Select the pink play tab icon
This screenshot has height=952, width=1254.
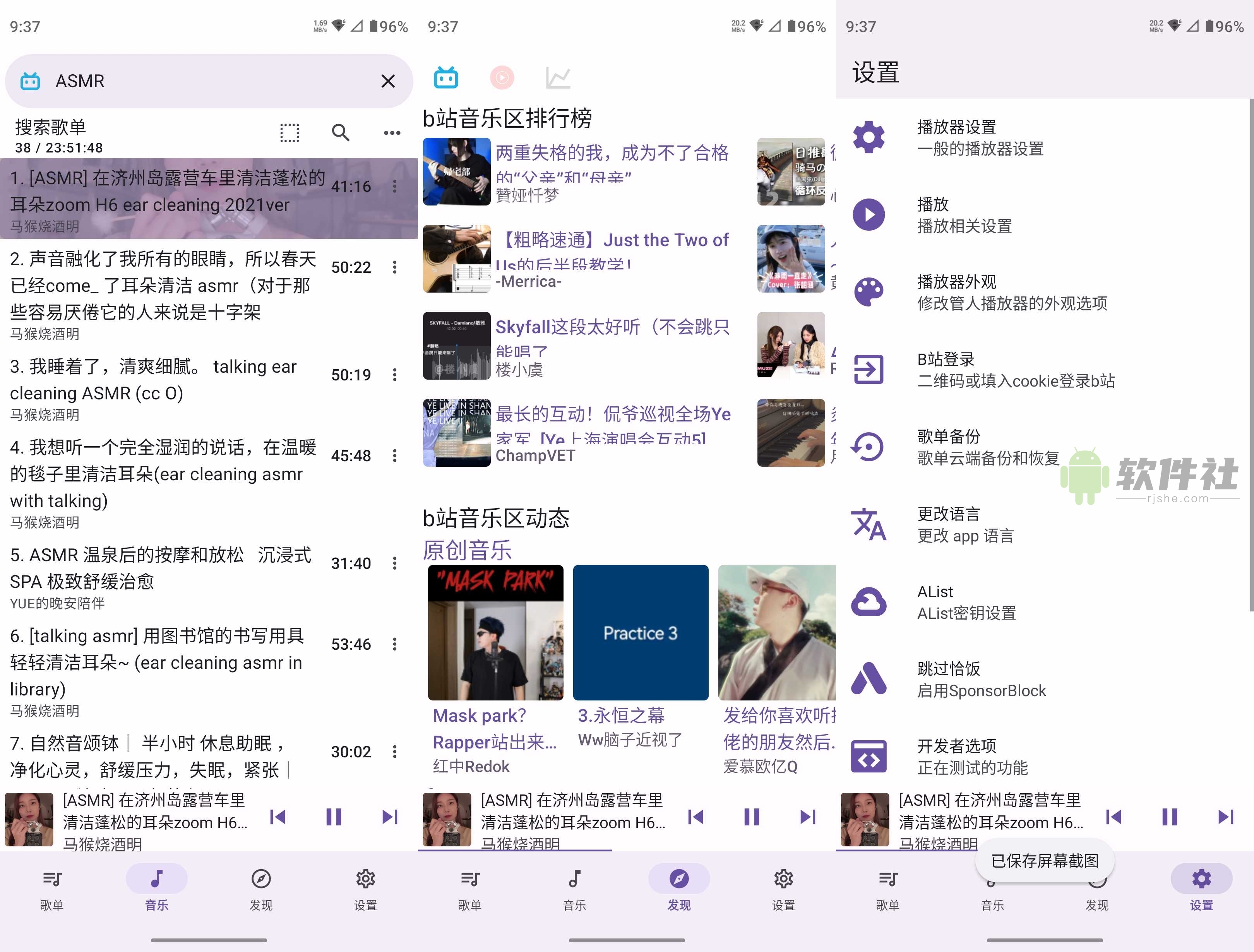(x=502, y=78)
